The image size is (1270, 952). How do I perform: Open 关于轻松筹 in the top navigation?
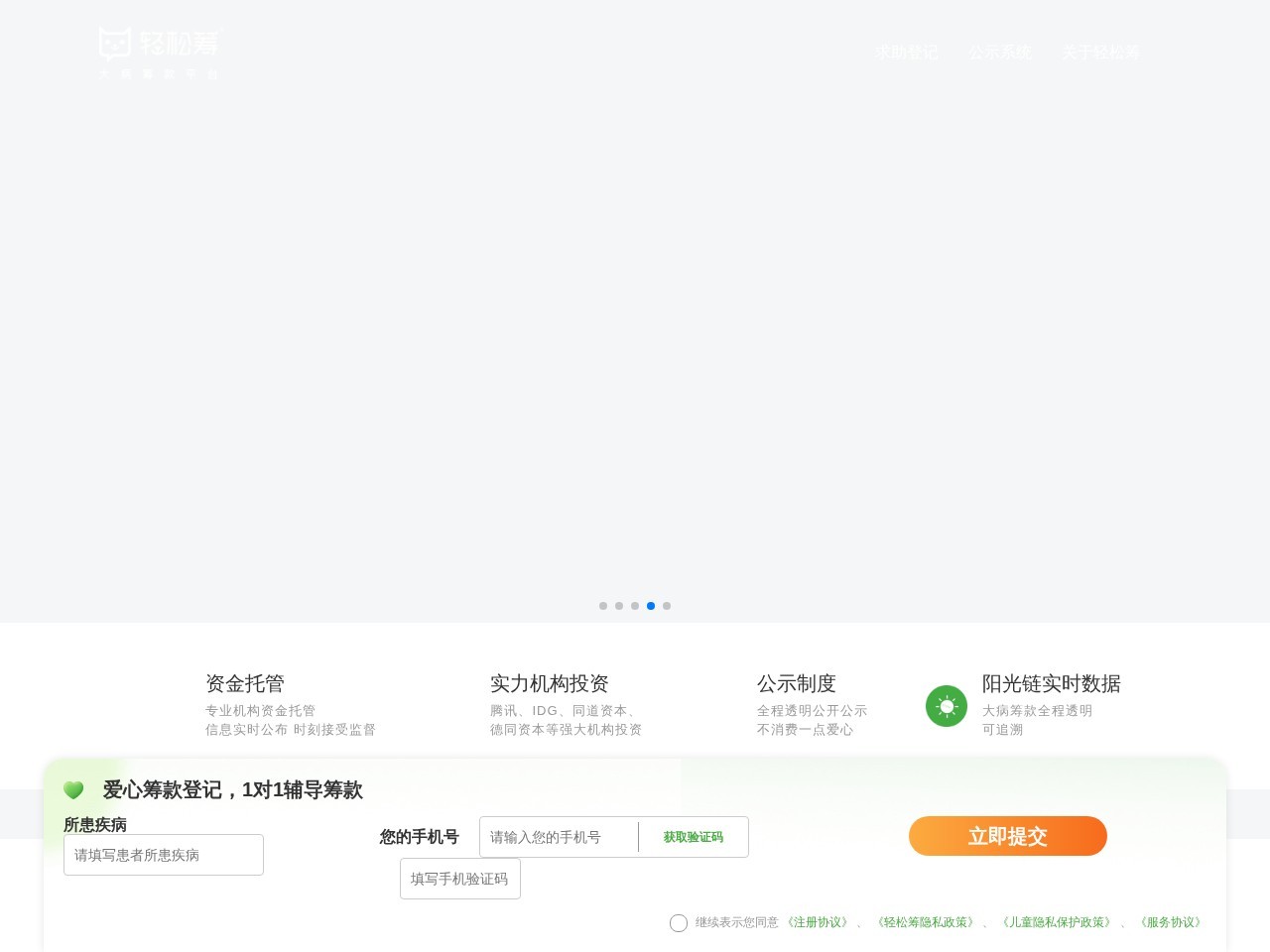1101,53
